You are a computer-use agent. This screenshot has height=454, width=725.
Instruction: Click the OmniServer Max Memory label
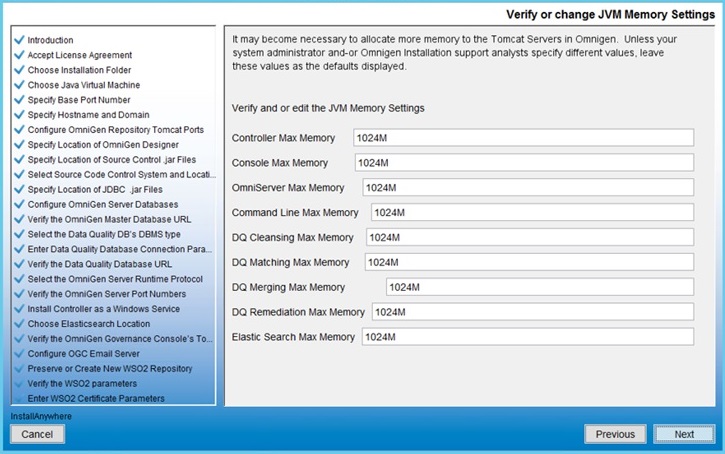(x=288, y=188)
